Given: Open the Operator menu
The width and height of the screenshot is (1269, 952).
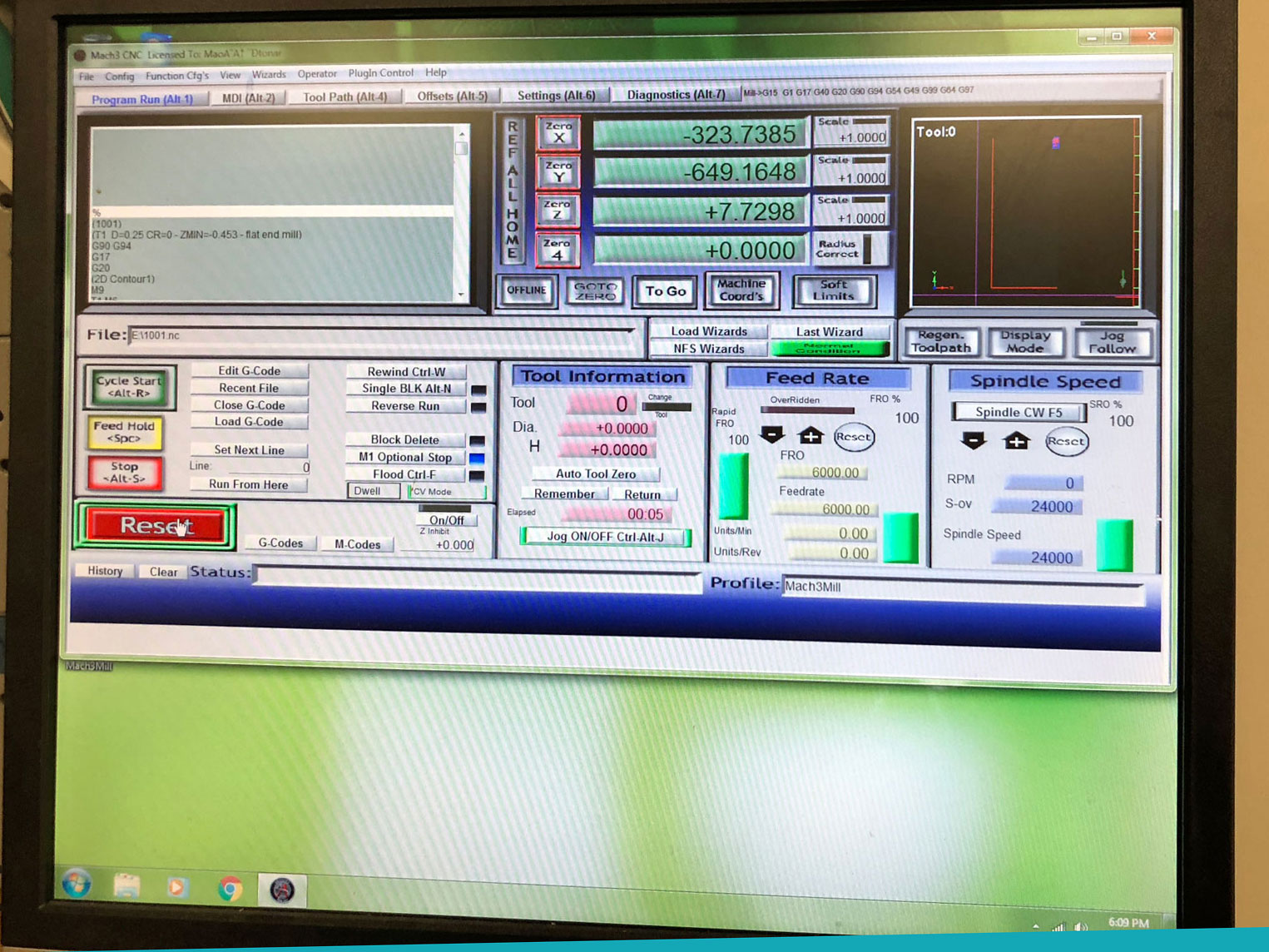Looking at the screenshot, I should click(x=317, y=74).
